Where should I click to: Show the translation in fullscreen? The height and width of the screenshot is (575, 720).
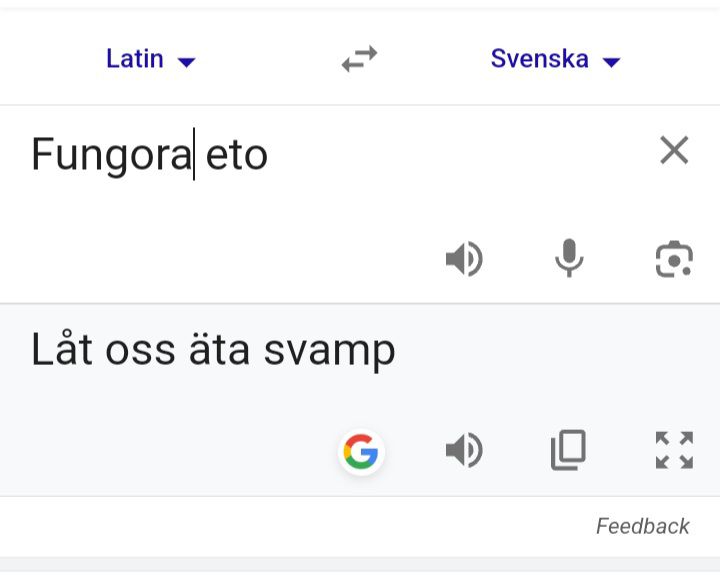(674, 451)
